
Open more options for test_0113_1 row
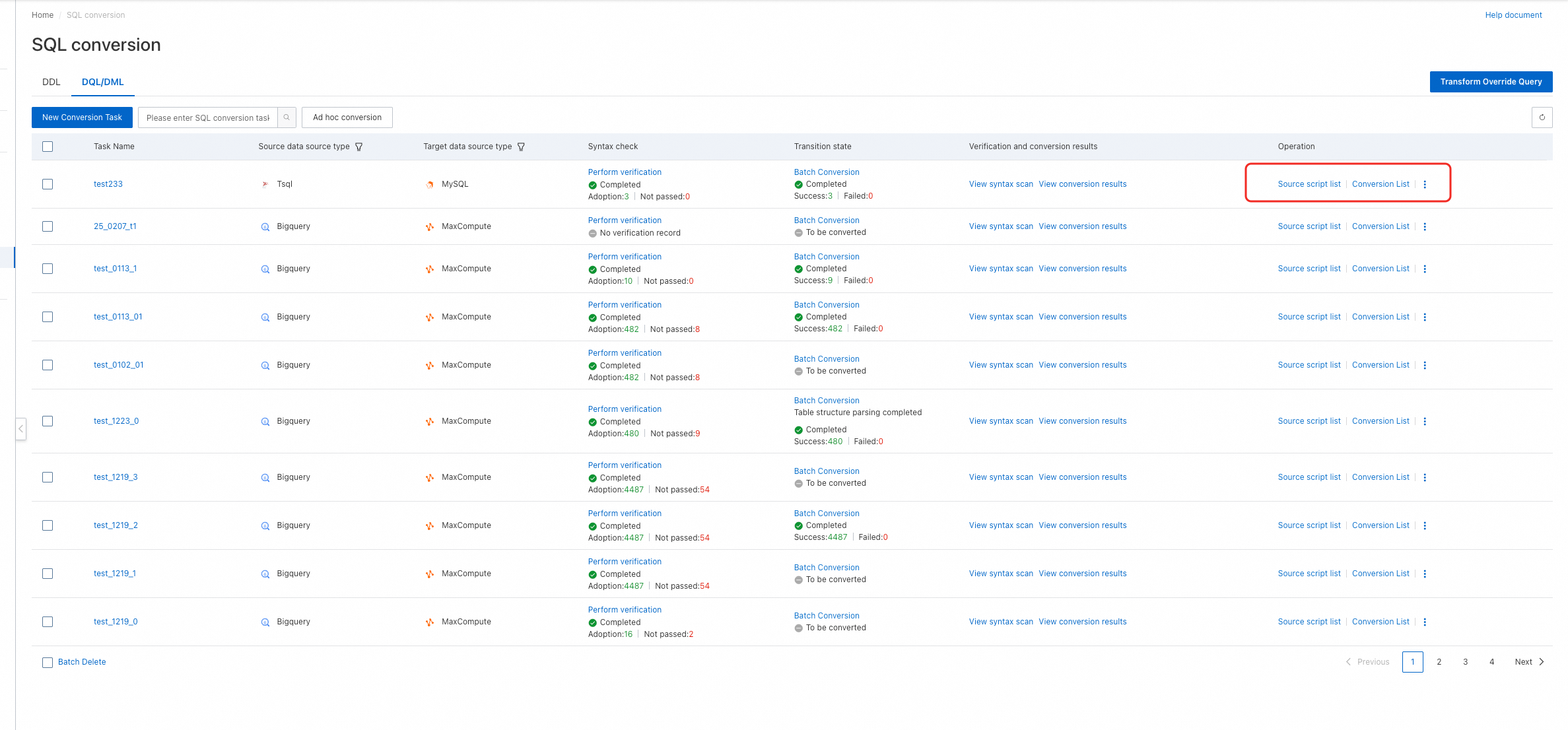[x=1425, y=269]
